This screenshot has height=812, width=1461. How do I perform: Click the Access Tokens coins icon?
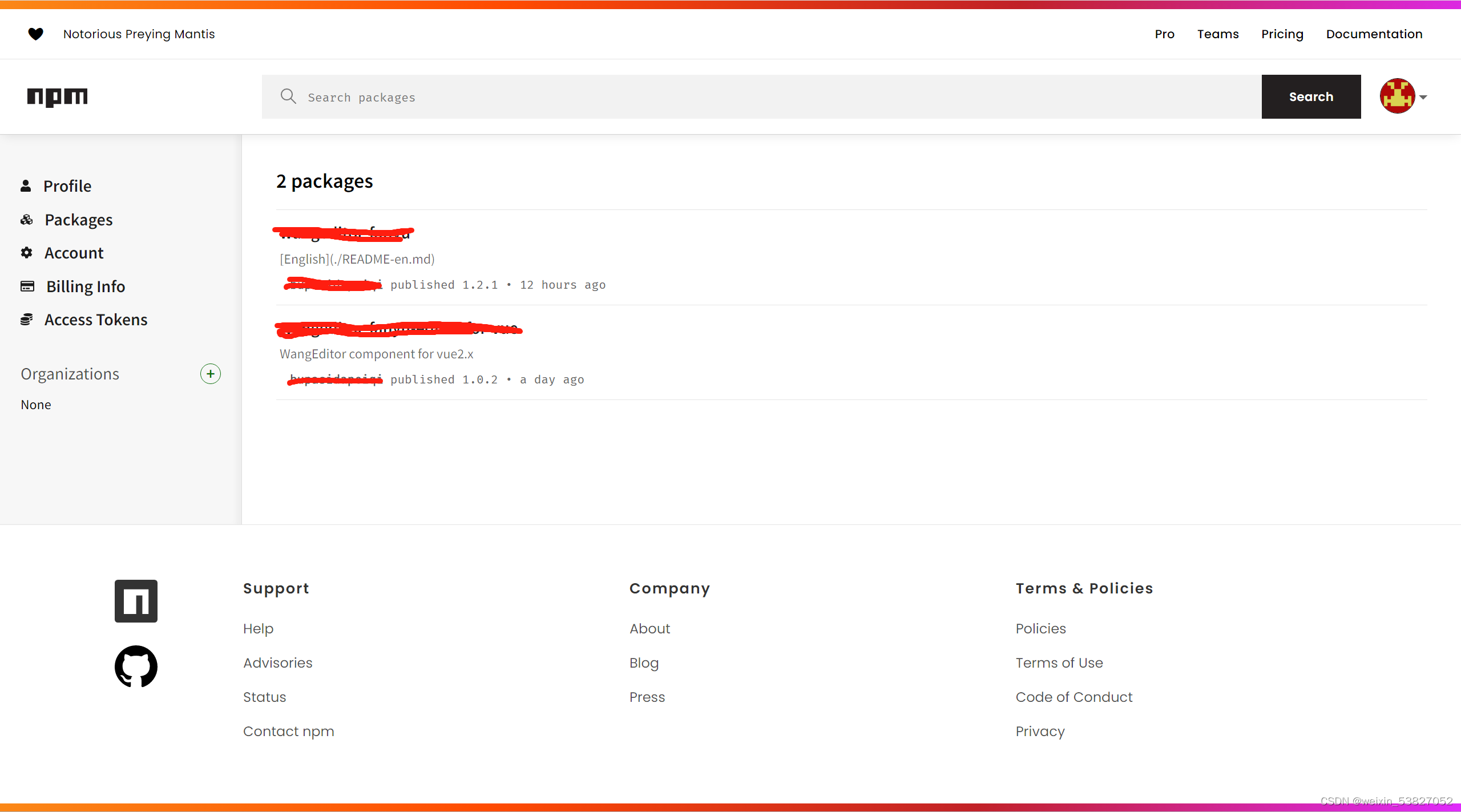point(26,320)
